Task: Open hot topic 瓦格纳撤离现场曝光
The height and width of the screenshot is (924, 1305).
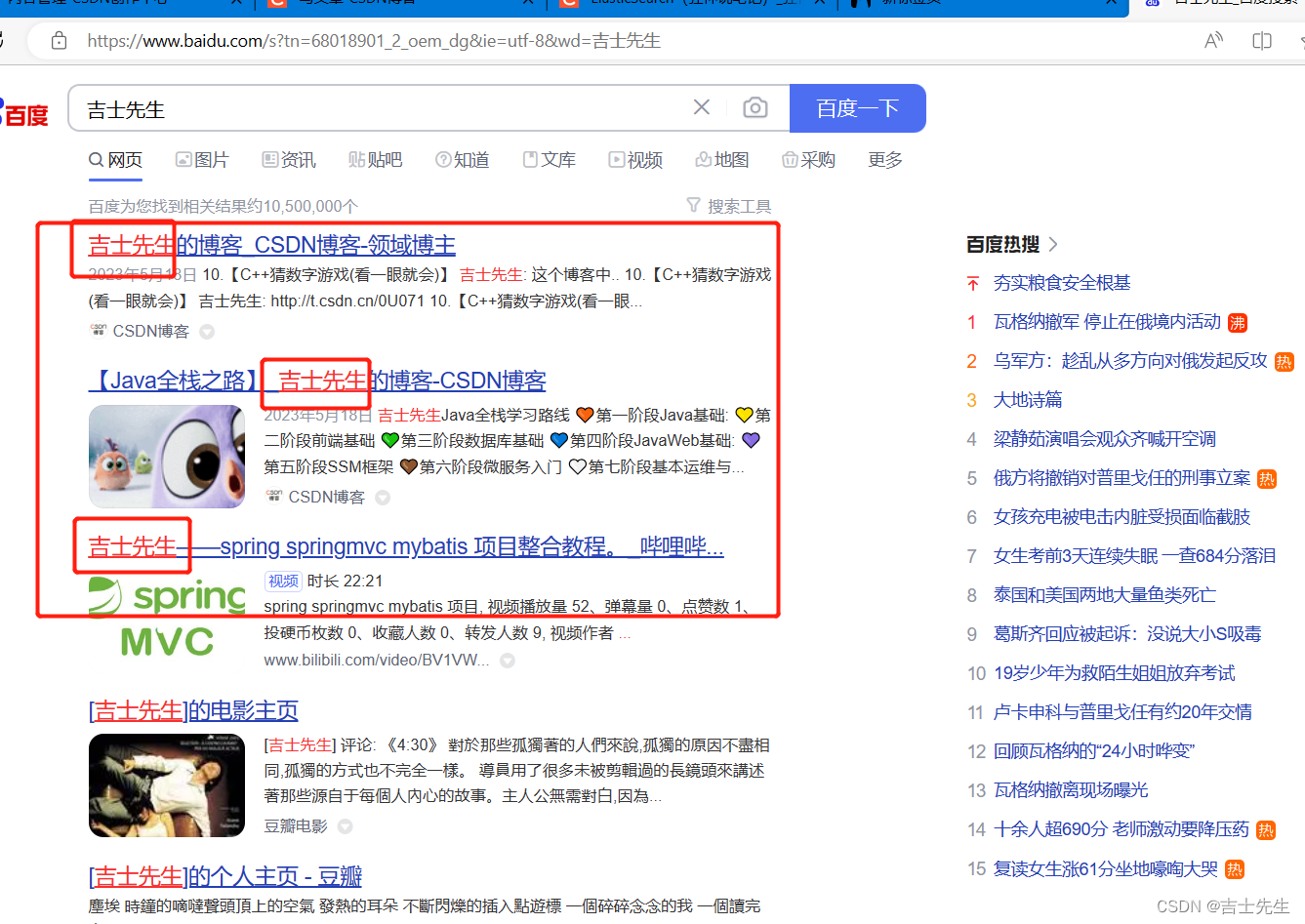Action: click(x=1071, y=790)
